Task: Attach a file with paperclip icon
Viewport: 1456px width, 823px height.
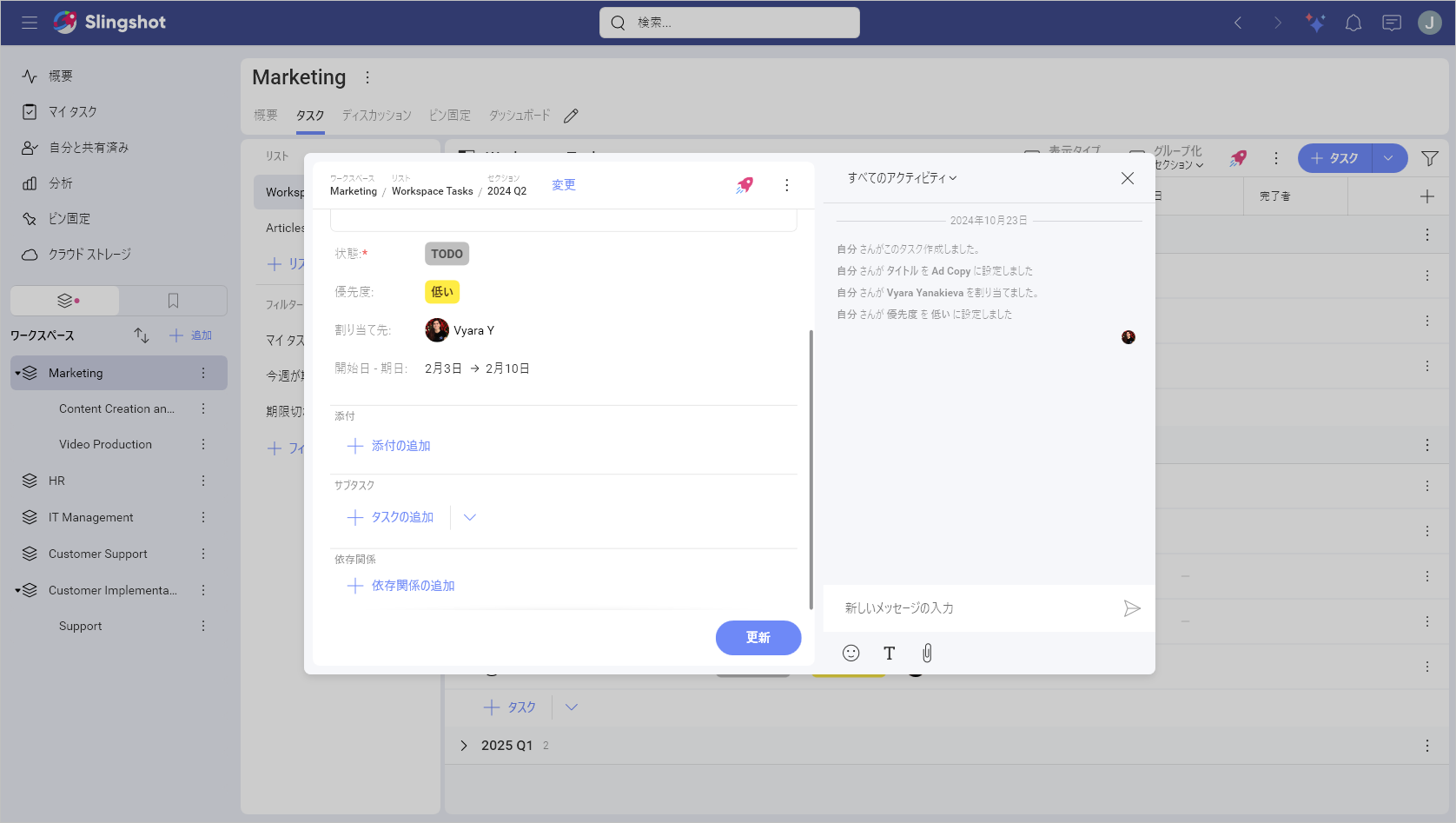Action: [928, 654]
